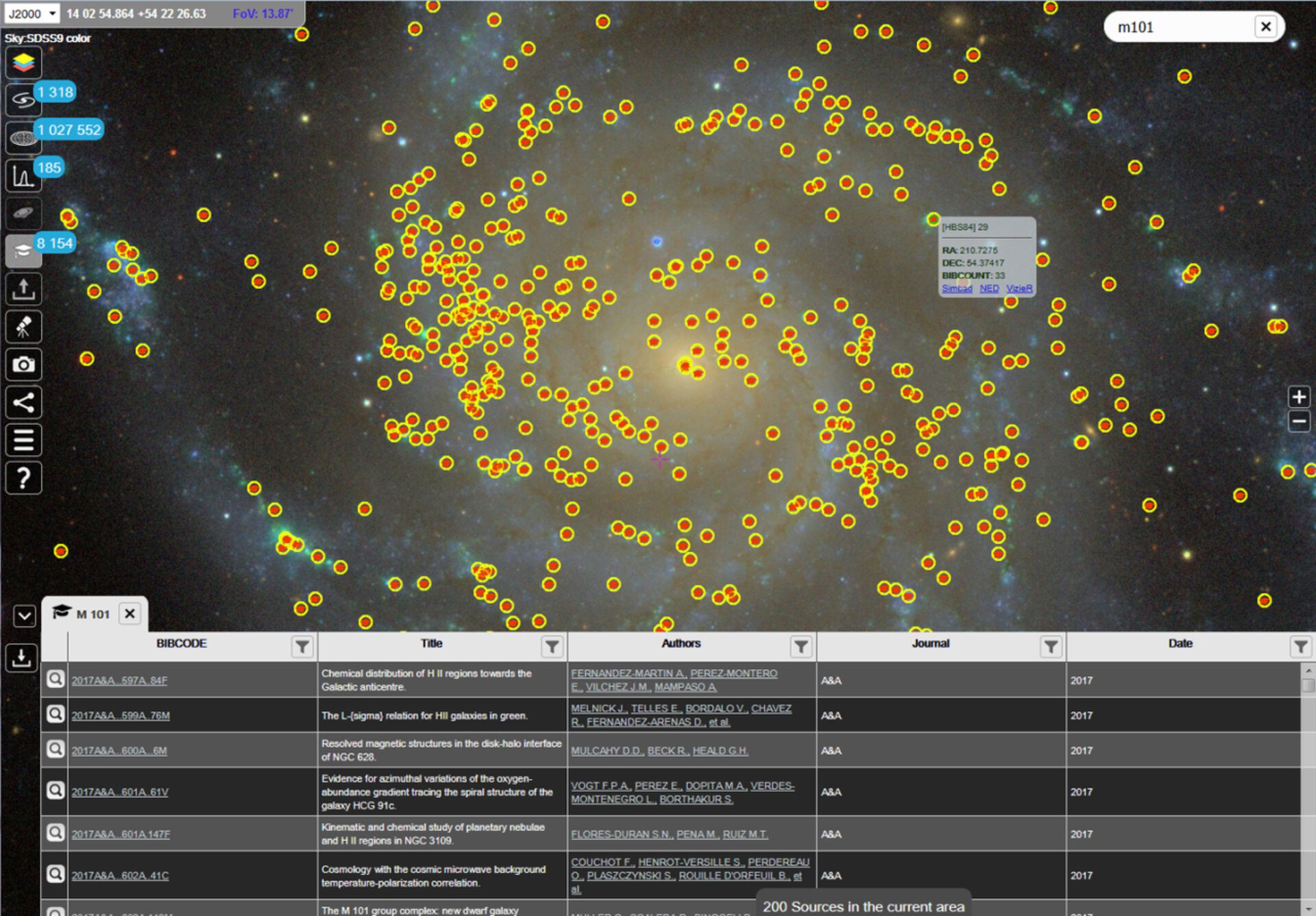Image resolution: width=1316 pixels, height=916 pixels.
Task: Open the J2000 coordinate frame dropdown
Action: tap(32, 14)
